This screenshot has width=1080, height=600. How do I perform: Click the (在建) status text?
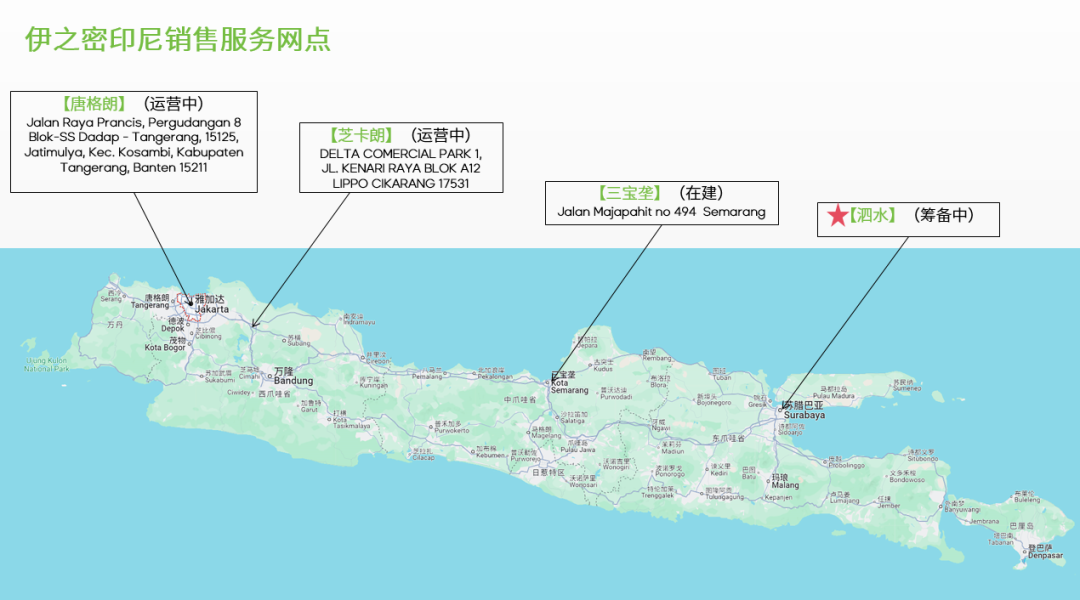701,193
